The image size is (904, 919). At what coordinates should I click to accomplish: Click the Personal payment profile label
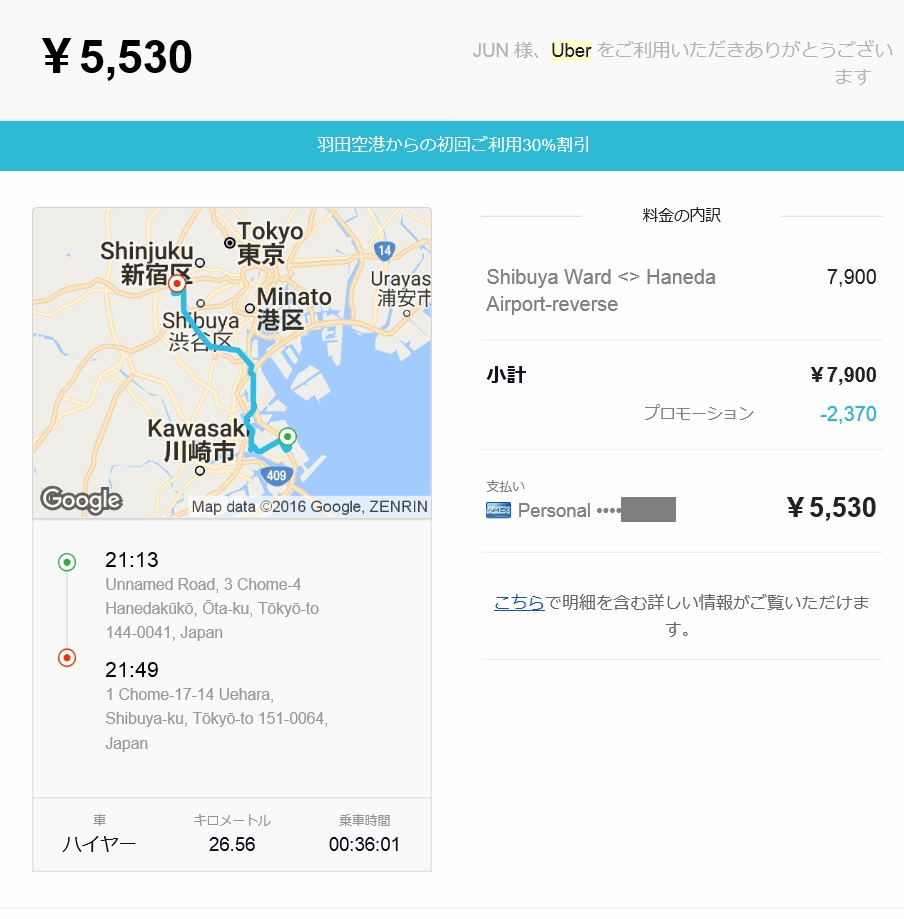pyautogui.click(x=554, y=510)
